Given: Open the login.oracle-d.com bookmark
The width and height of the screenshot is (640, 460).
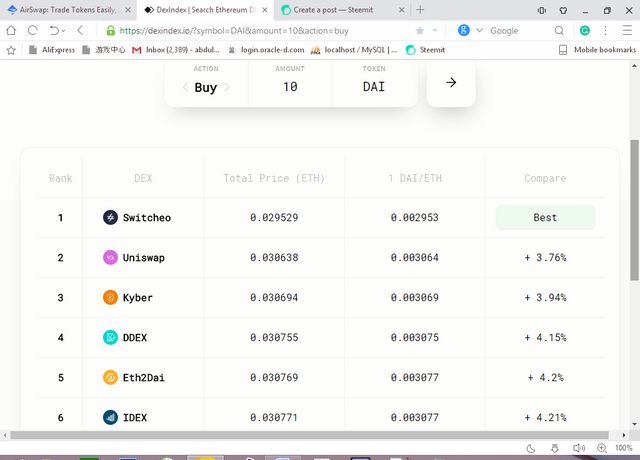Looking at the screenshot, I should pyautogui.click(x=266, y=50).
